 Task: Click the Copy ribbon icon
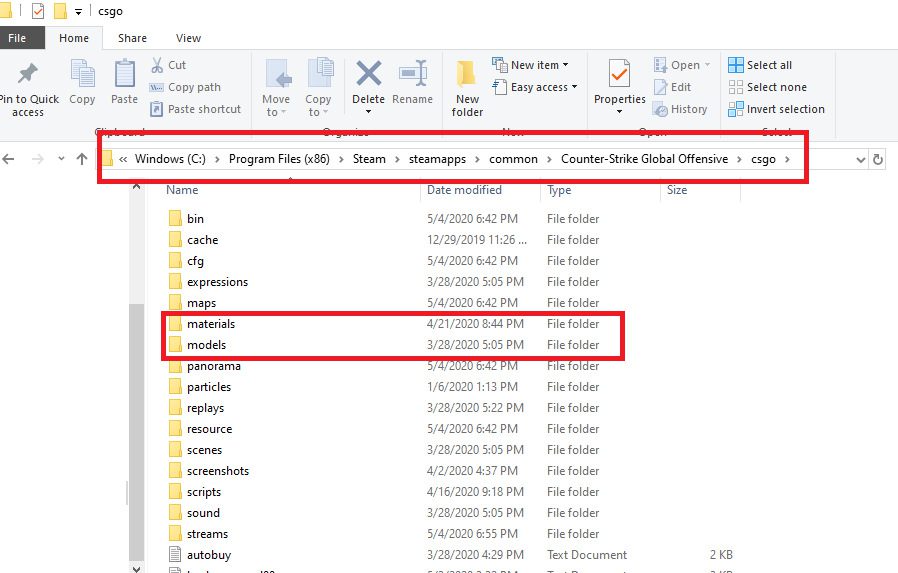(x=82, y=75)
